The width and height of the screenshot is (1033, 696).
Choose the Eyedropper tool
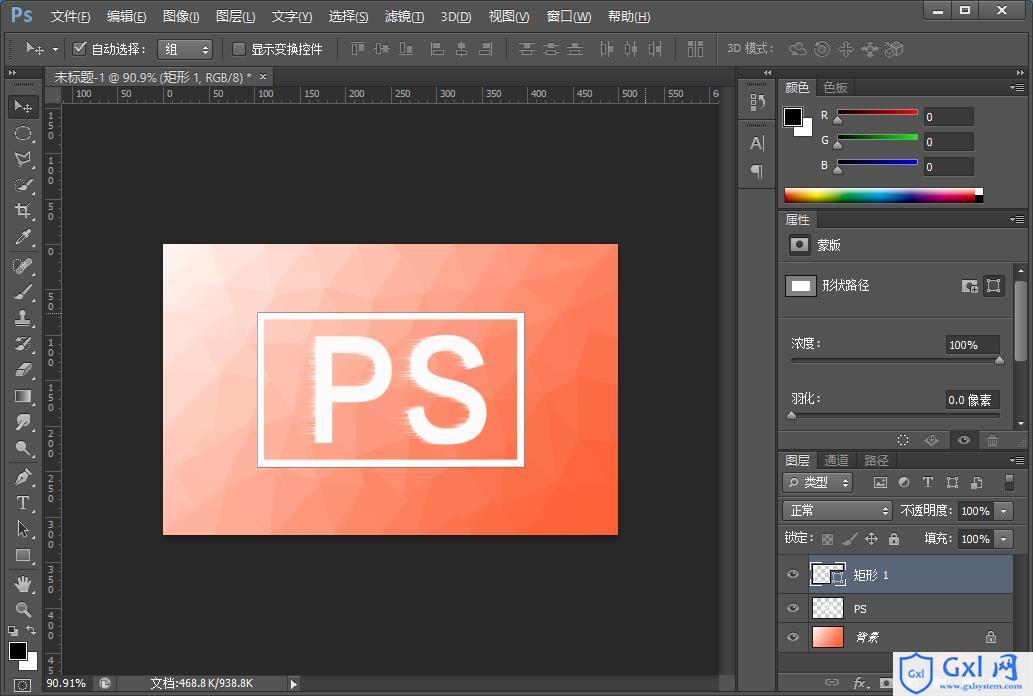[x=23, y=237]
